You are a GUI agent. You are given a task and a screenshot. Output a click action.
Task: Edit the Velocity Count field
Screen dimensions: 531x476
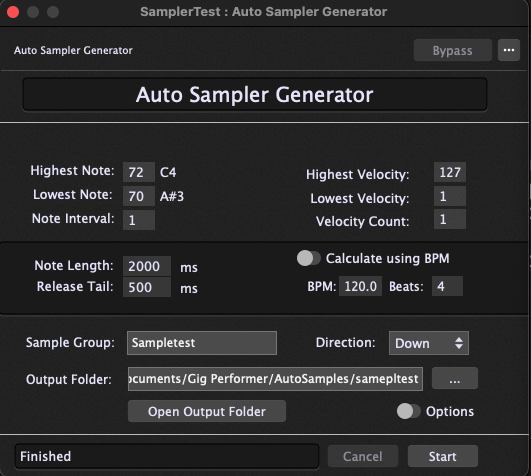click(450, 219)
